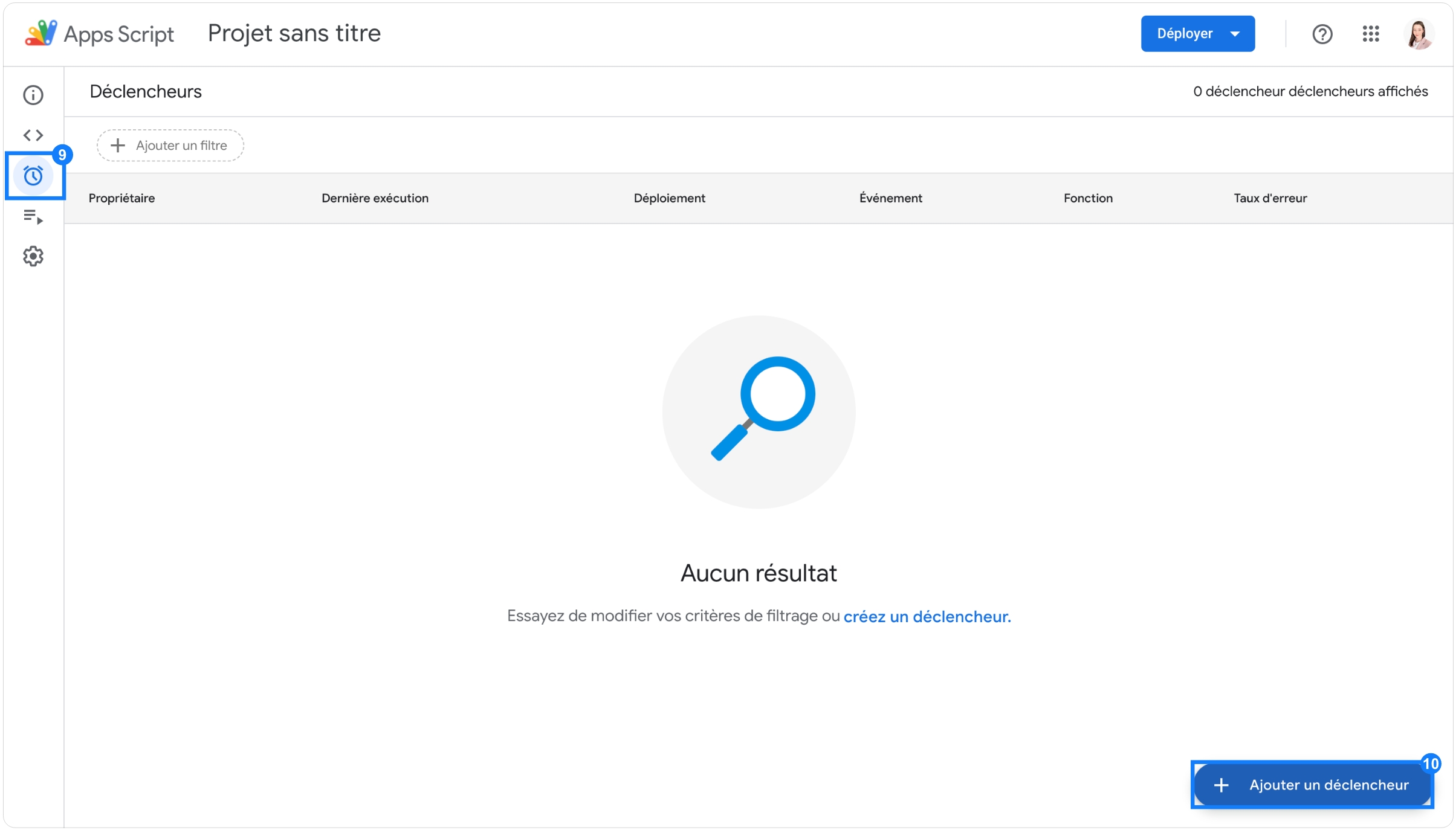
Task: Click the Aucun résultat message
Action: pyautogui.click(x=759, y=573)
